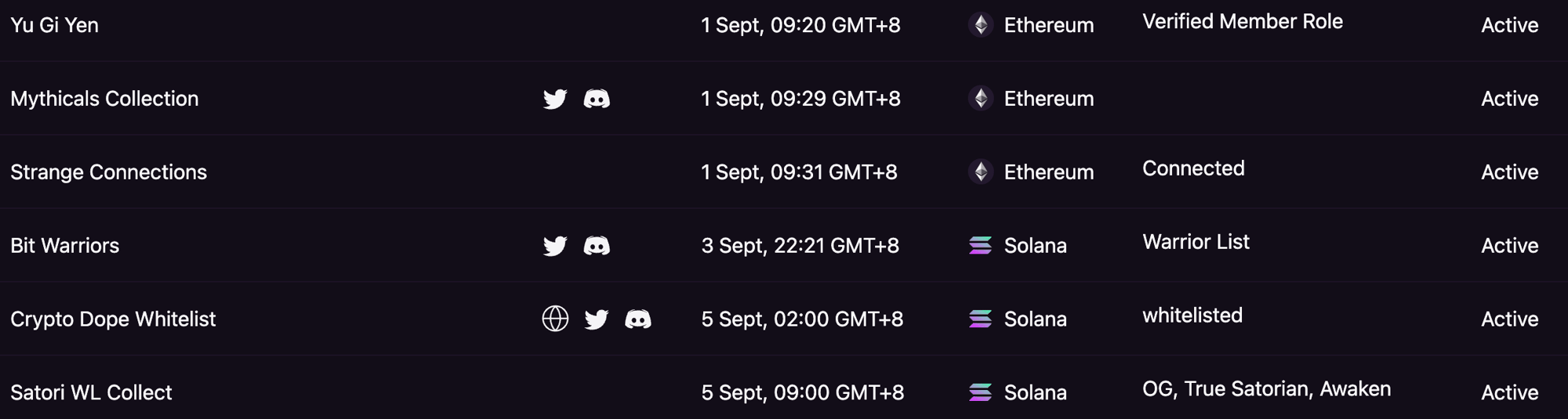
Task: Click the Twitter icon for Bit Warriors
Action: (555, 246)
